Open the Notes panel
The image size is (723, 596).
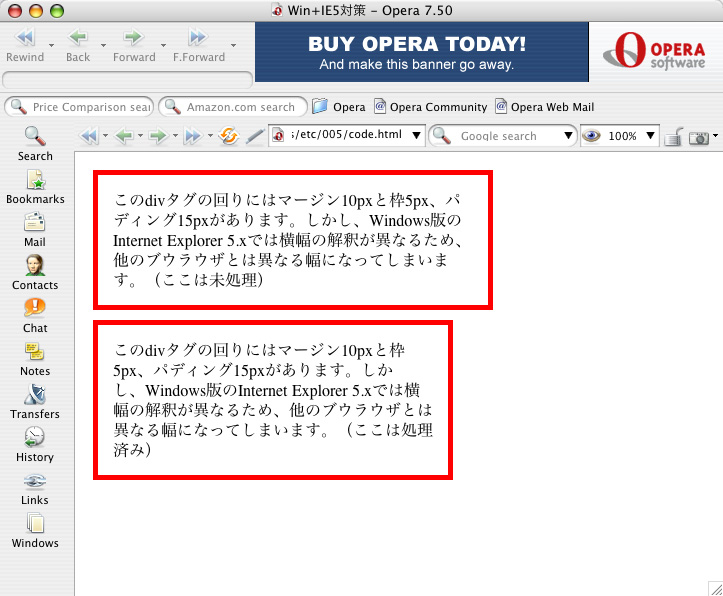[x=35, y=359]
